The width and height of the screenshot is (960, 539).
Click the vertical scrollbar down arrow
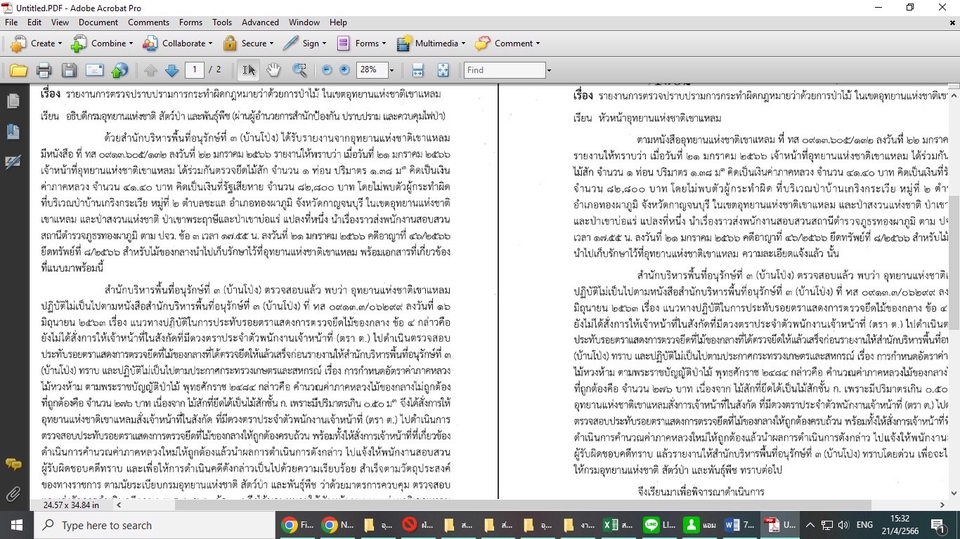pos(954,493)
